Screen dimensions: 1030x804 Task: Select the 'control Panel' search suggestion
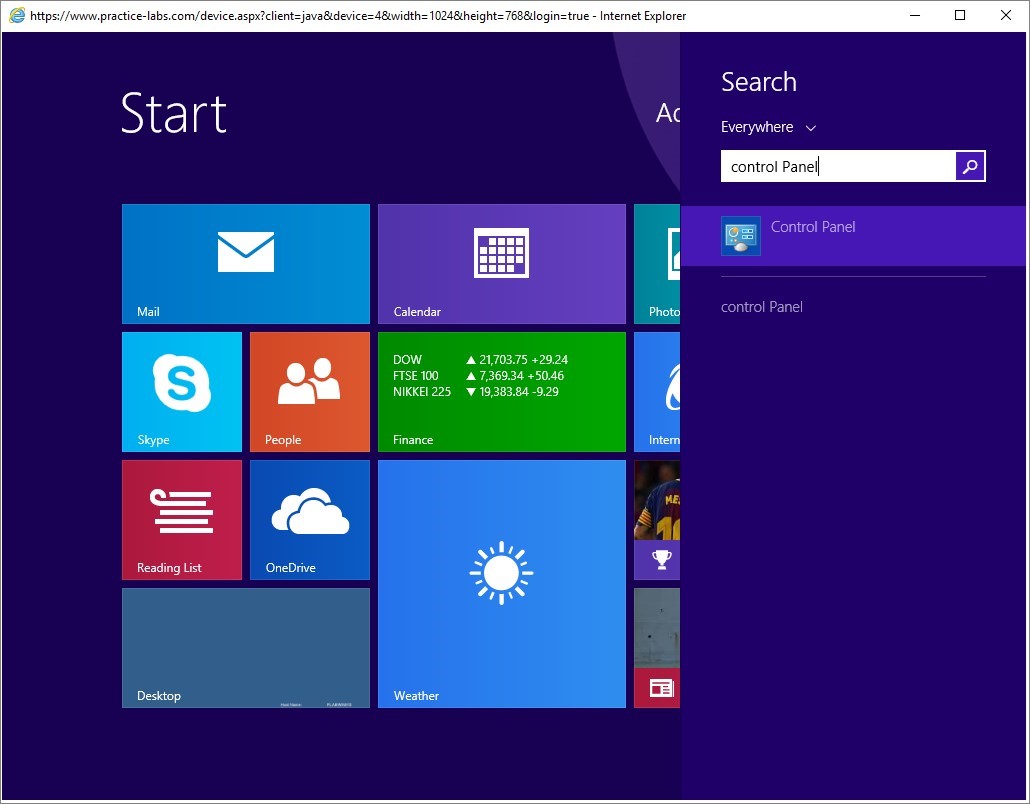pyautogui.click(x=762, y=307)
